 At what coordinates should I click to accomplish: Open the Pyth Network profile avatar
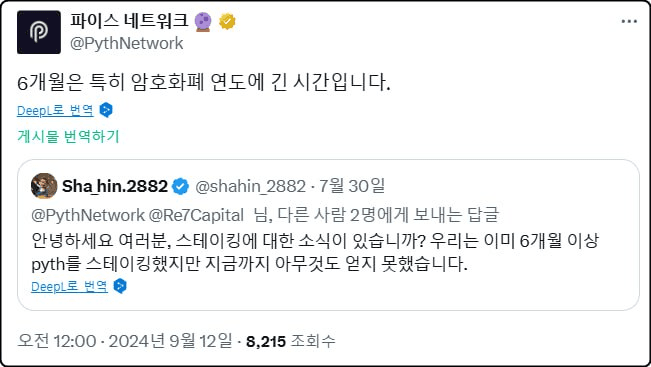tap(39, 32)
